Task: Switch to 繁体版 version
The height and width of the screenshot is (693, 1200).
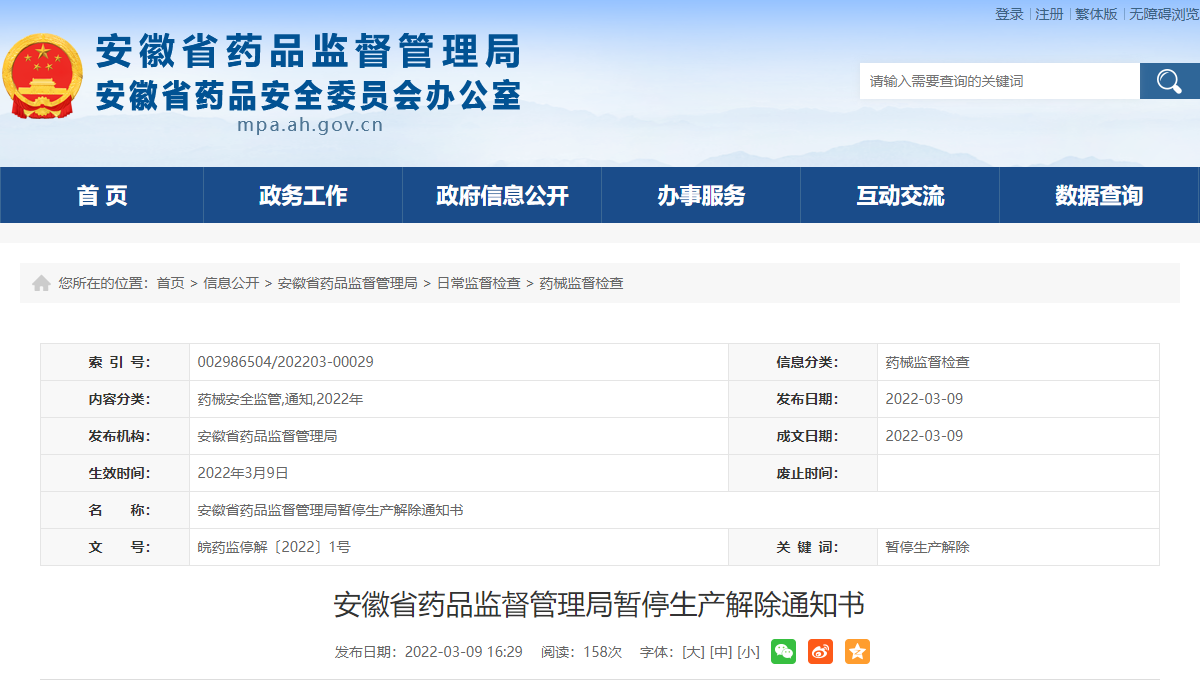Action: pyautogui.click(x=1096, y=14)
